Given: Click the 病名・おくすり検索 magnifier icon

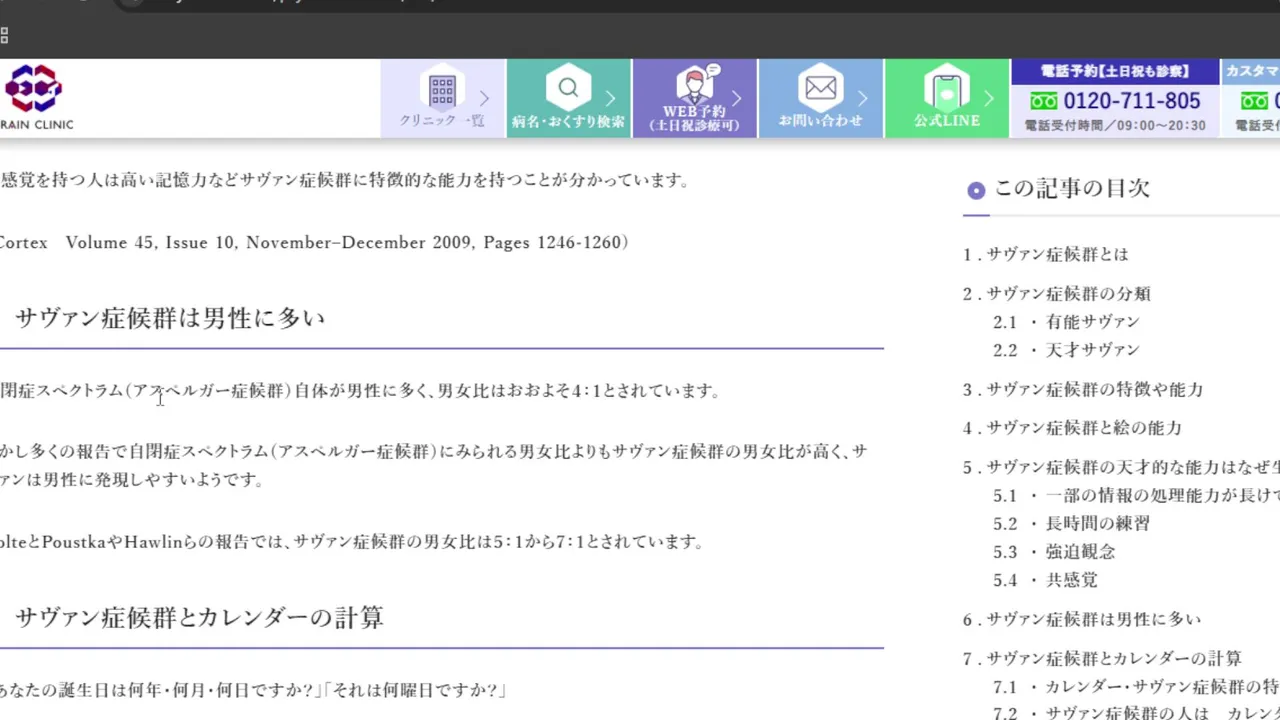Looking at the screenshot, I should (x=568, y=88).
